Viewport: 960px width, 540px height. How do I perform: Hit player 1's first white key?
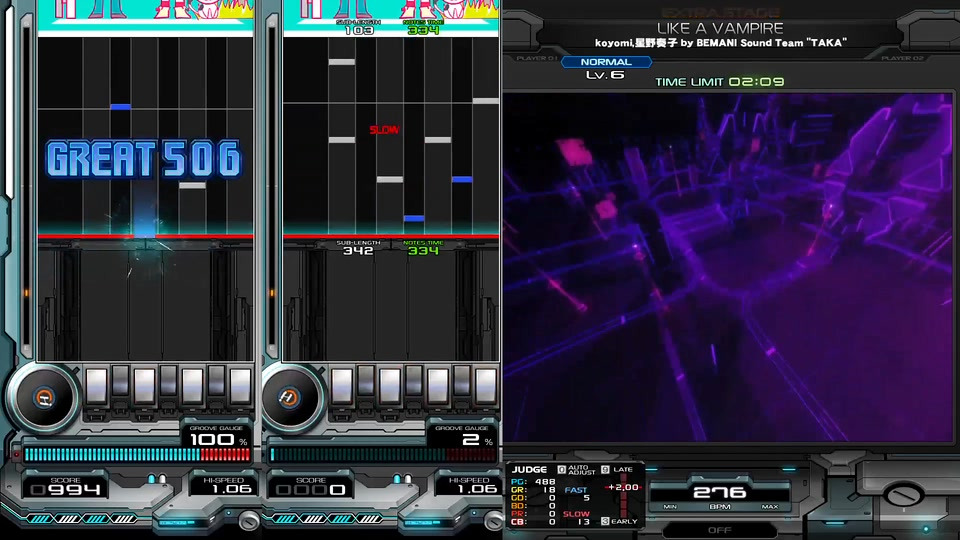coord(96,386)
